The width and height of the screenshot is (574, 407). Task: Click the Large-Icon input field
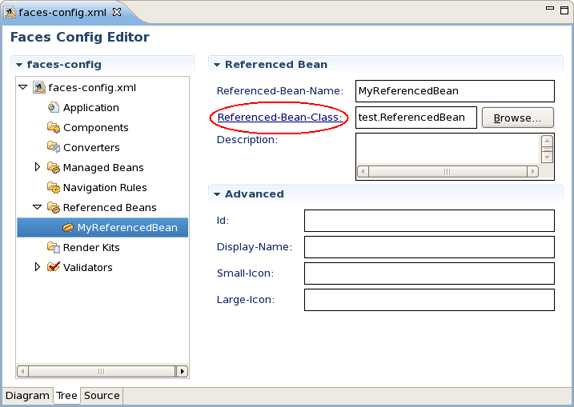[x=429, y=300]
